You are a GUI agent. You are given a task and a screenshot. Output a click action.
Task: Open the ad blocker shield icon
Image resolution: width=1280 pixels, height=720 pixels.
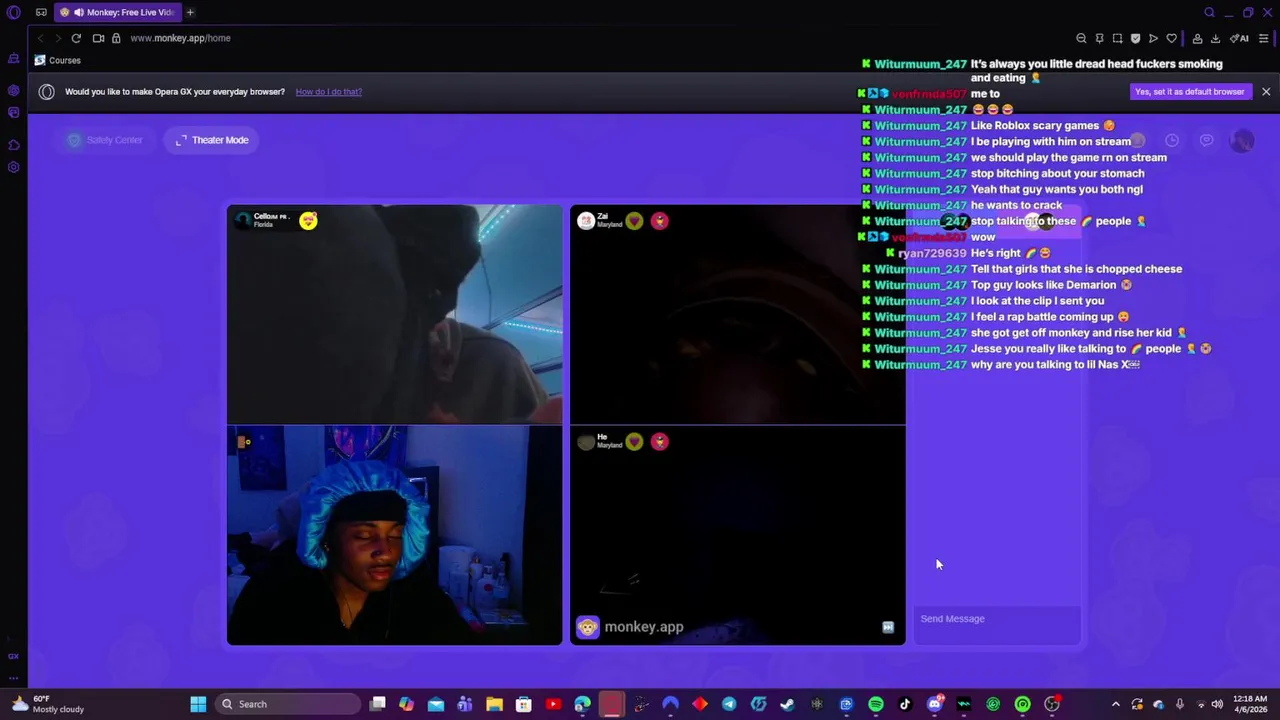tap(1135, 38)
